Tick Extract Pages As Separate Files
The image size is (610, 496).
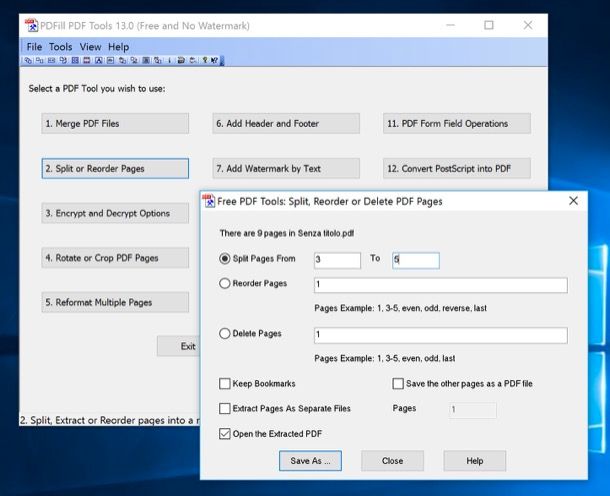point(225,409)
